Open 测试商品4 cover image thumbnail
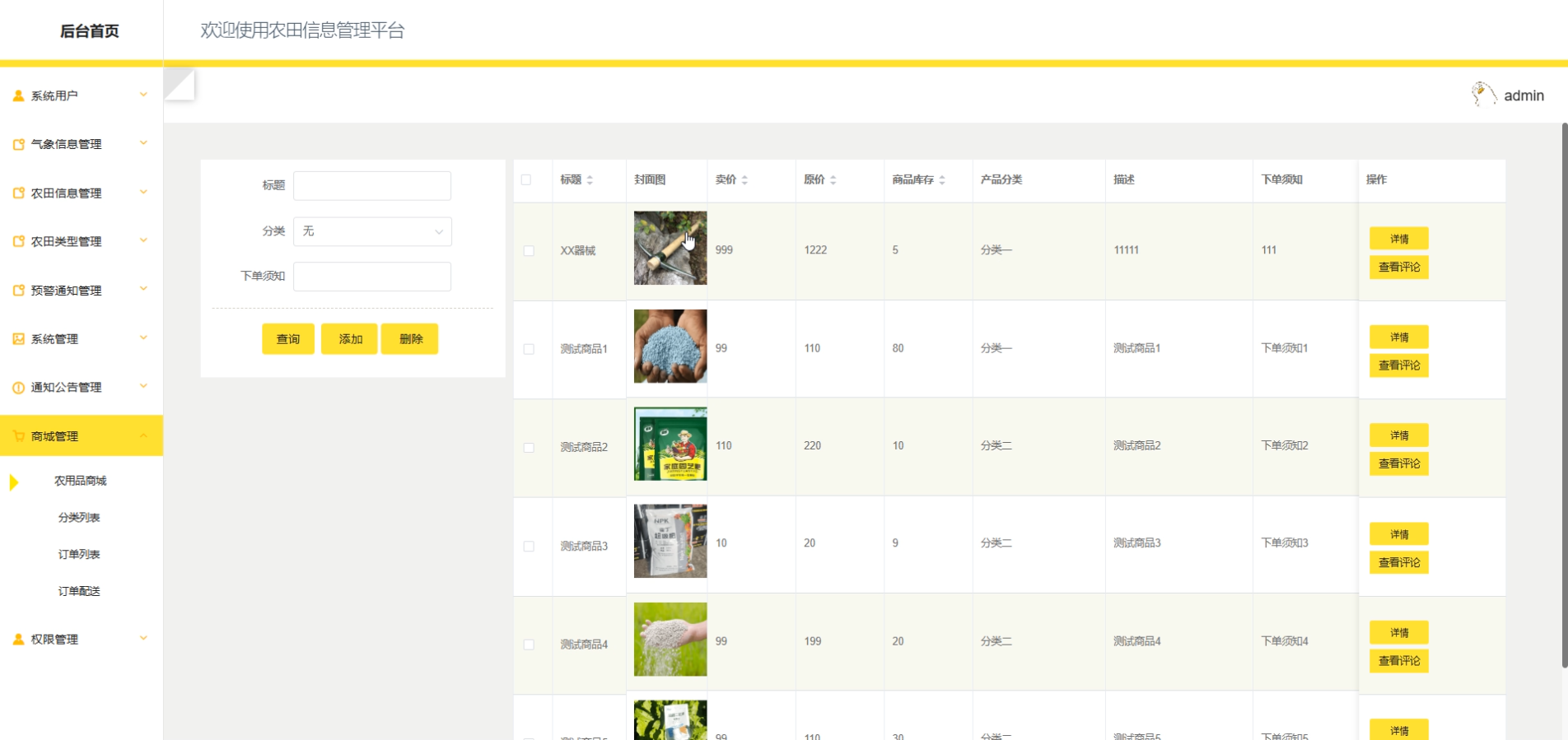This screenshot has width=1568, height=740. (x=670, y=640)
